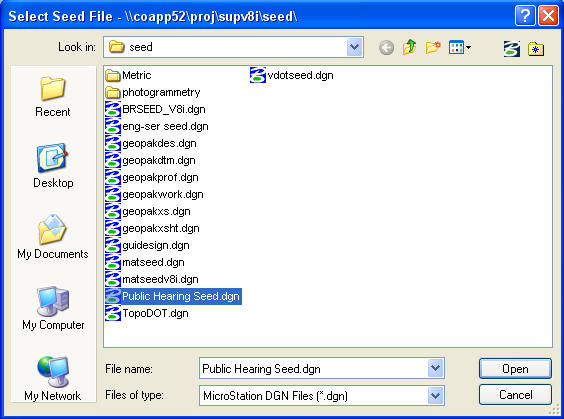Image resolution: width=564 pixels, height=419 pixels.
Task: Open the Views menu icon
Action: (460, 47)
